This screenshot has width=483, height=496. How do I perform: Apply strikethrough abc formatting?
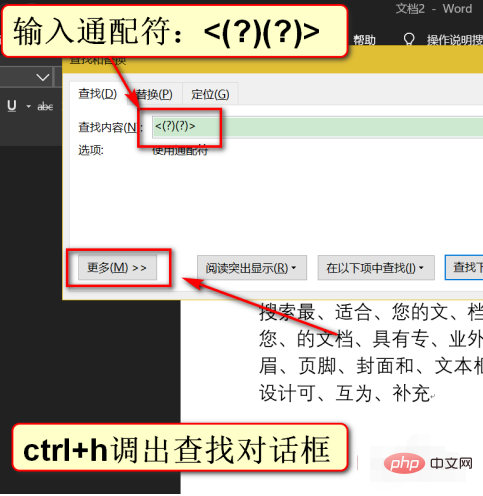click(x=45, y=107)
